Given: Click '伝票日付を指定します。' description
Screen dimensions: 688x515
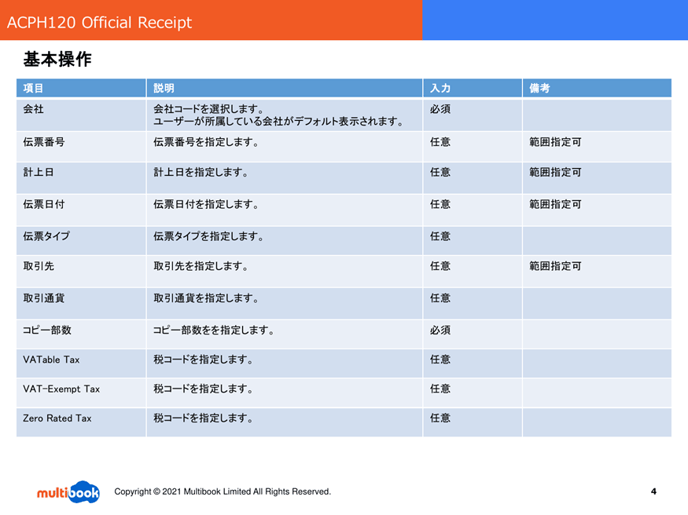Looking at the screenshot, I should (x=206, y=204).
